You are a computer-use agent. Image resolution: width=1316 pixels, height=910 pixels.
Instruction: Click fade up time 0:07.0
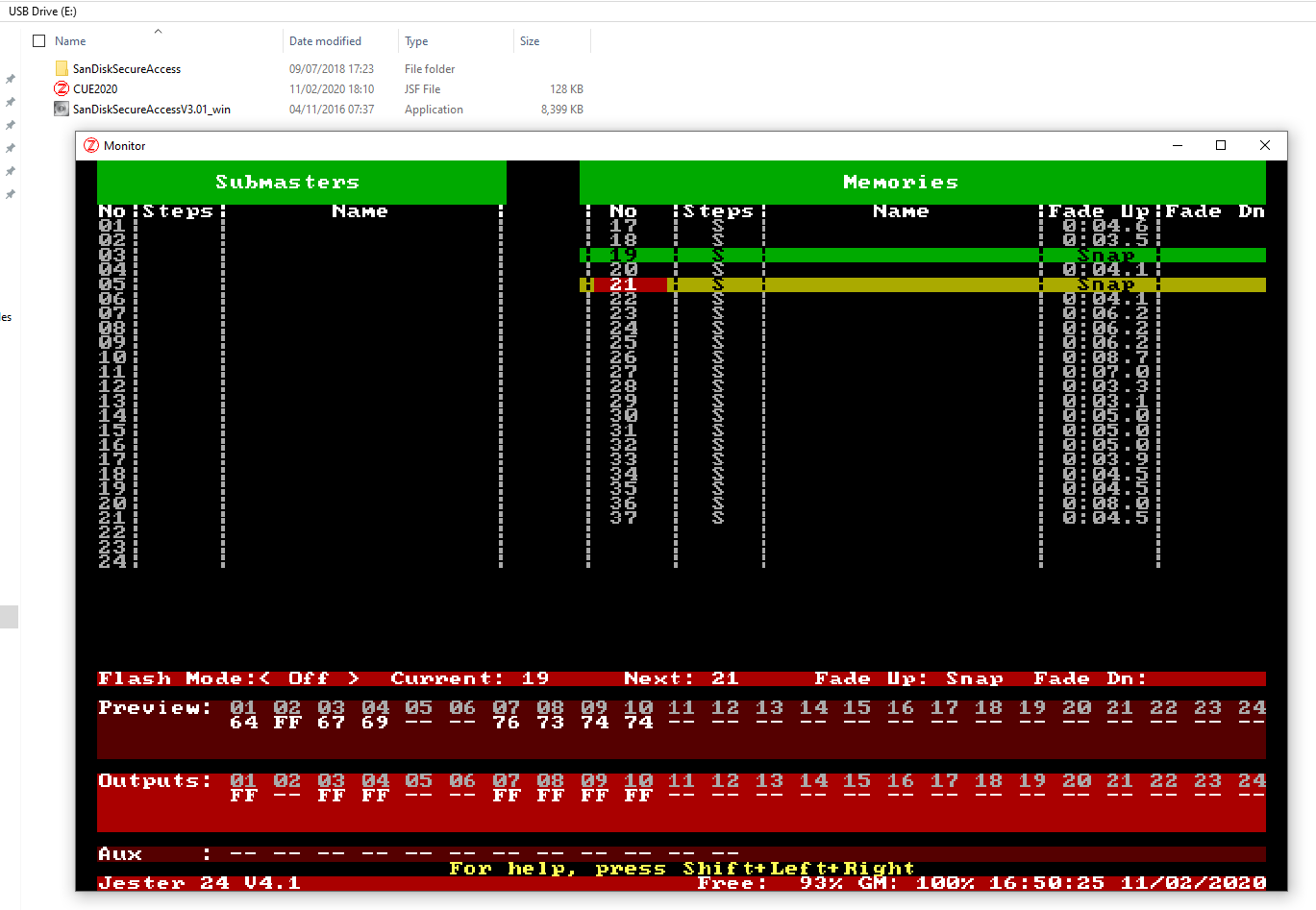(x=1105, y=372)
